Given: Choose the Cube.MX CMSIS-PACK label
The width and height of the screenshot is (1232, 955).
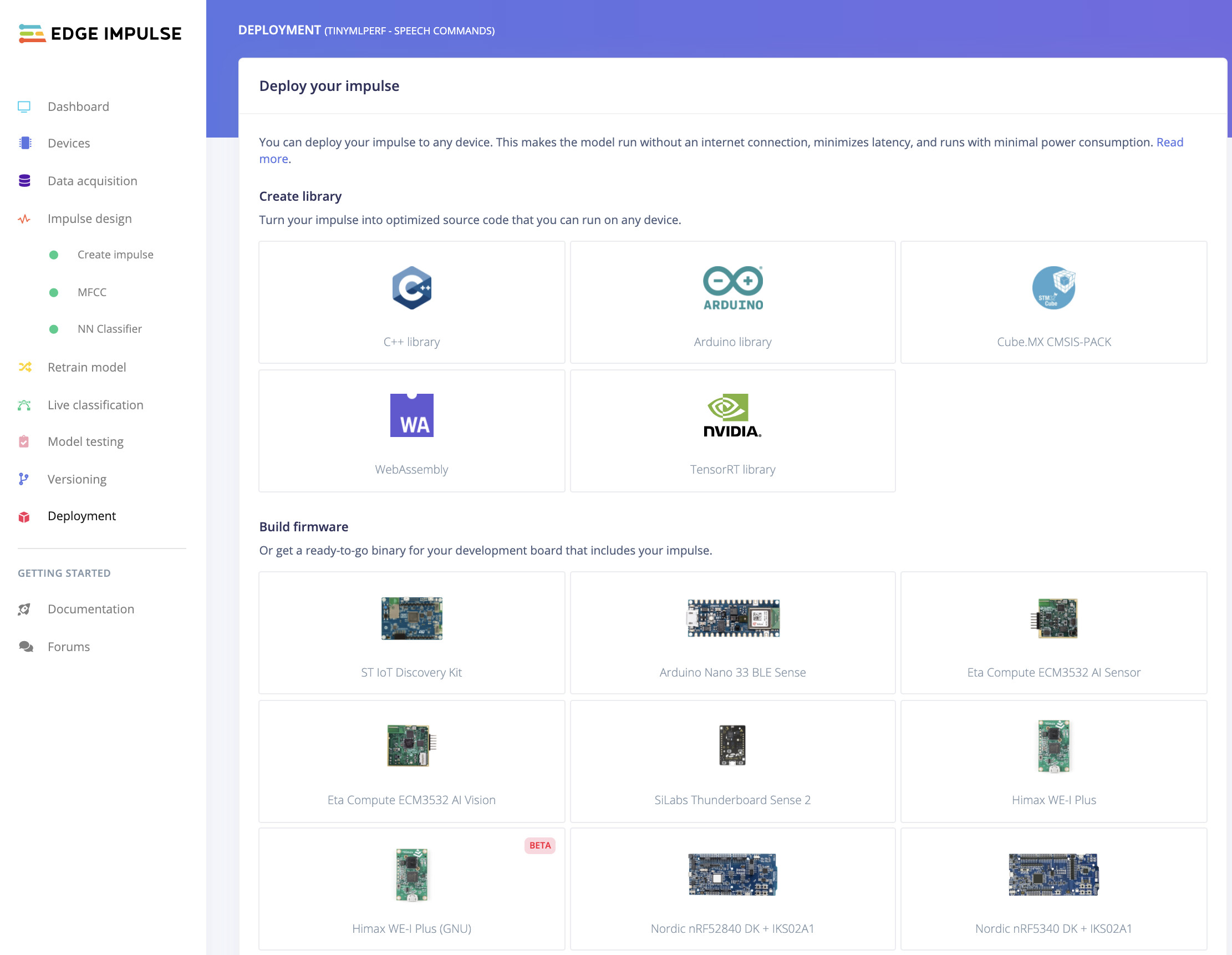Looking at the screenshot, I should [x=1054, y=342].
